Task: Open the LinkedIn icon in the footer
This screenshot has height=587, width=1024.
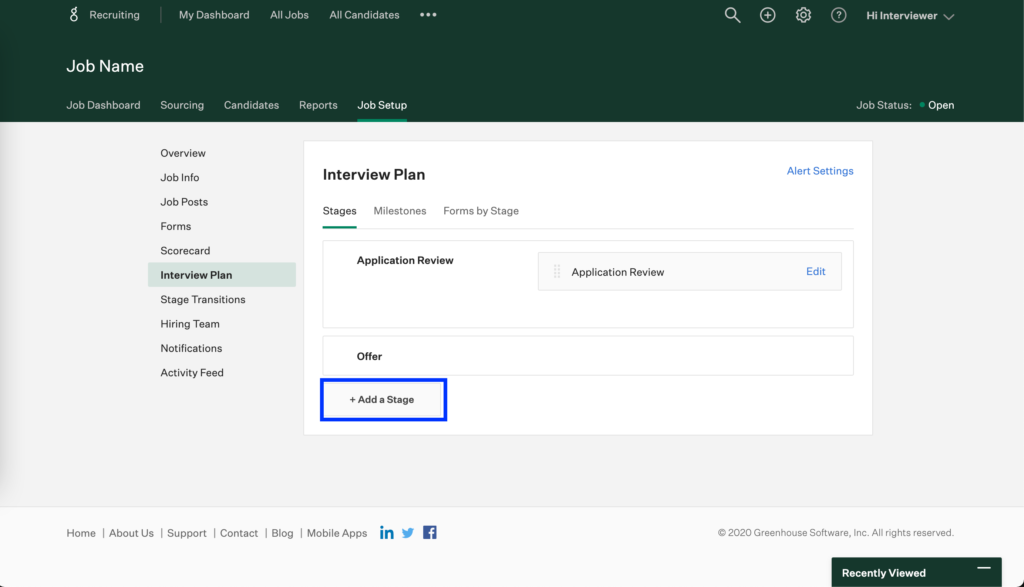Action: (x=387, y=533)
